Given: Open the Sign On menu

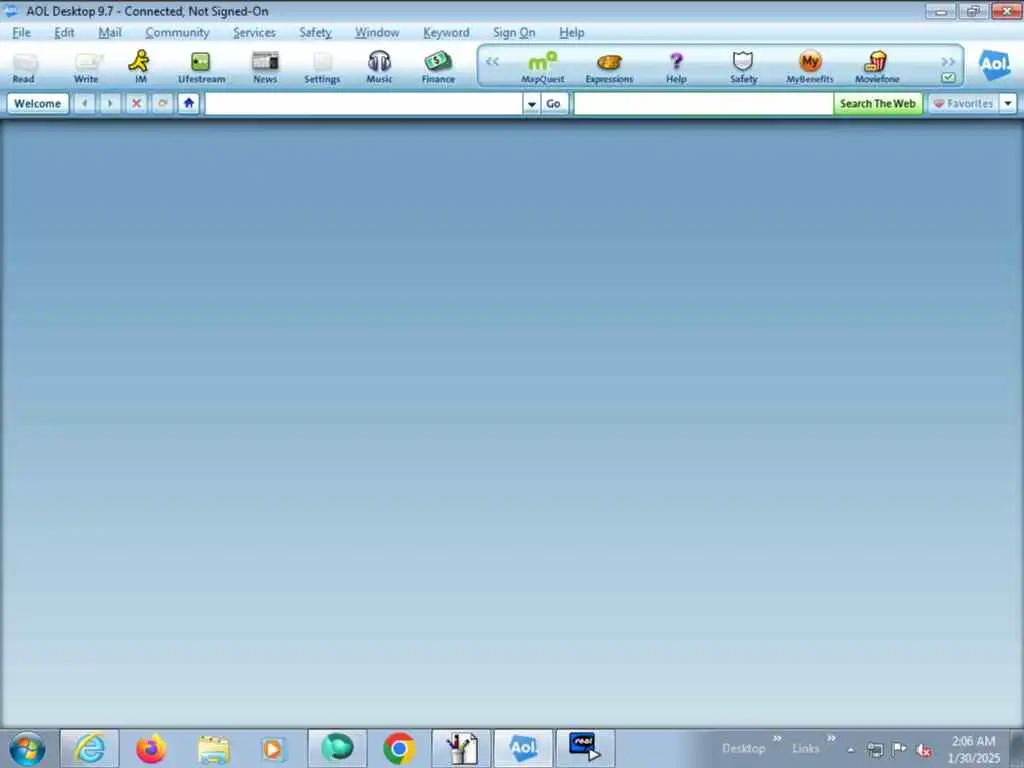Looking at the screenshot, I should pyautogui.click(x=514, y=33).
